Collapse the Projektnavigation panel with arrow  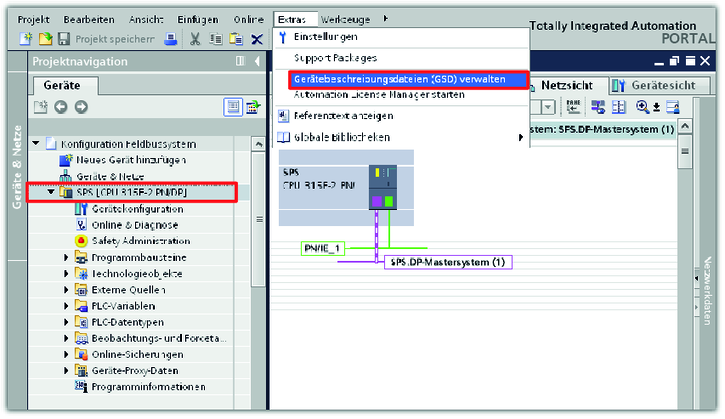point(254,62)
